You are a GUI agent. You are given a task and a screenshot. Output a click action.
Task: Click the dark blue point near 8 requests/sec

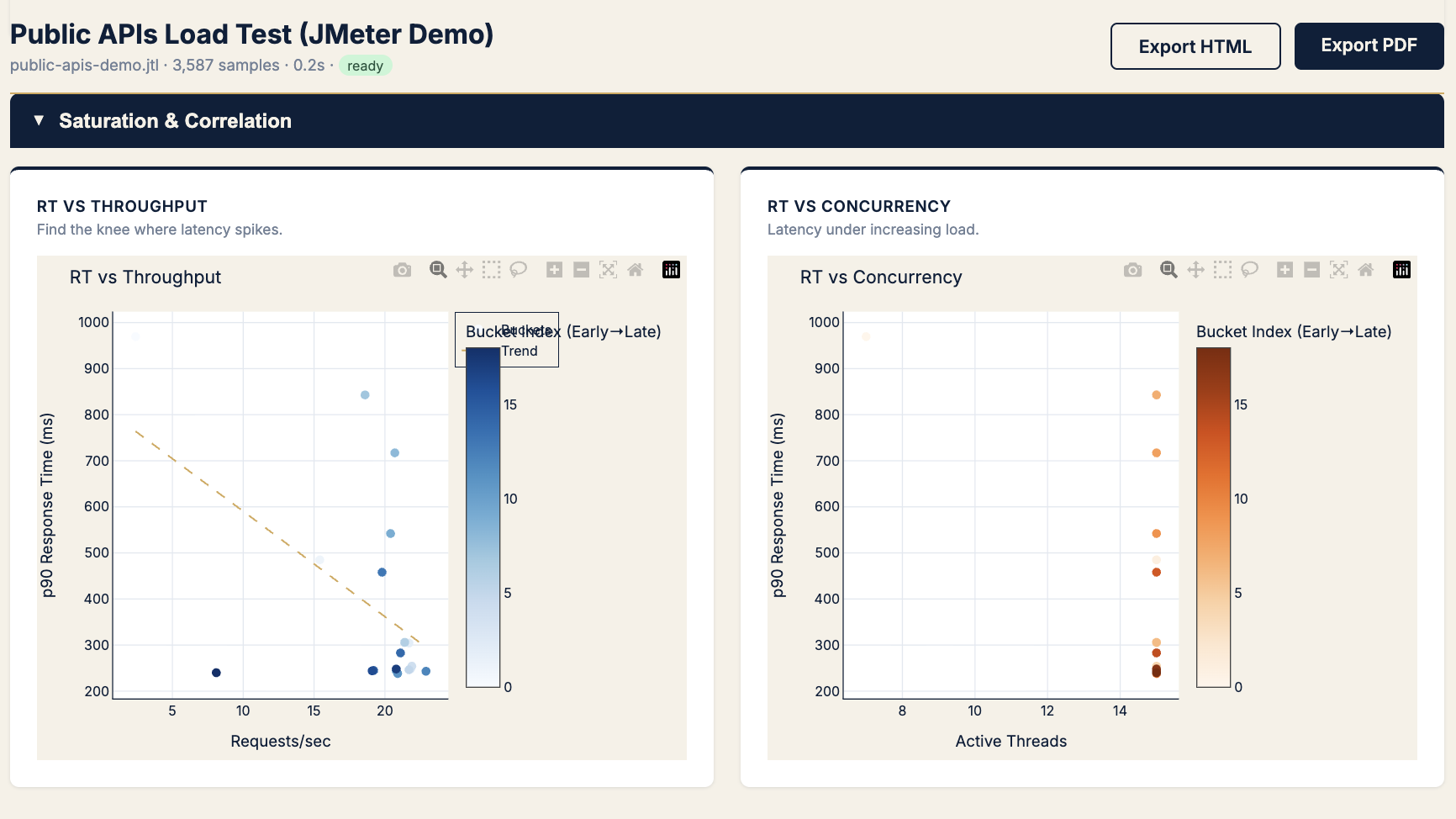[x=216, y=673]
